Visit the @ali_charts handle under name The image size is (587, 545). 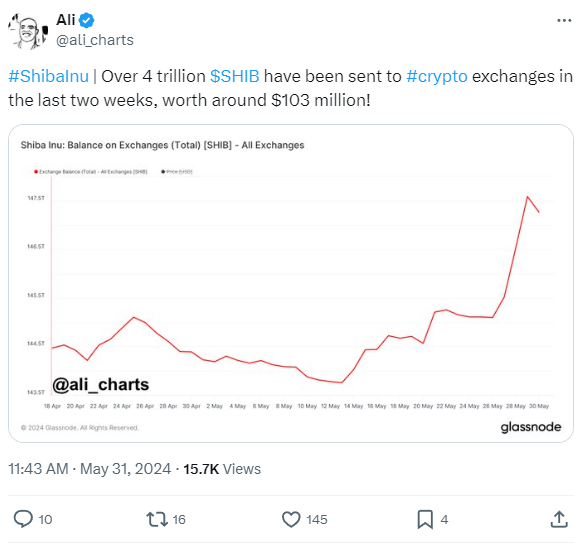click(x=95, y=40)
